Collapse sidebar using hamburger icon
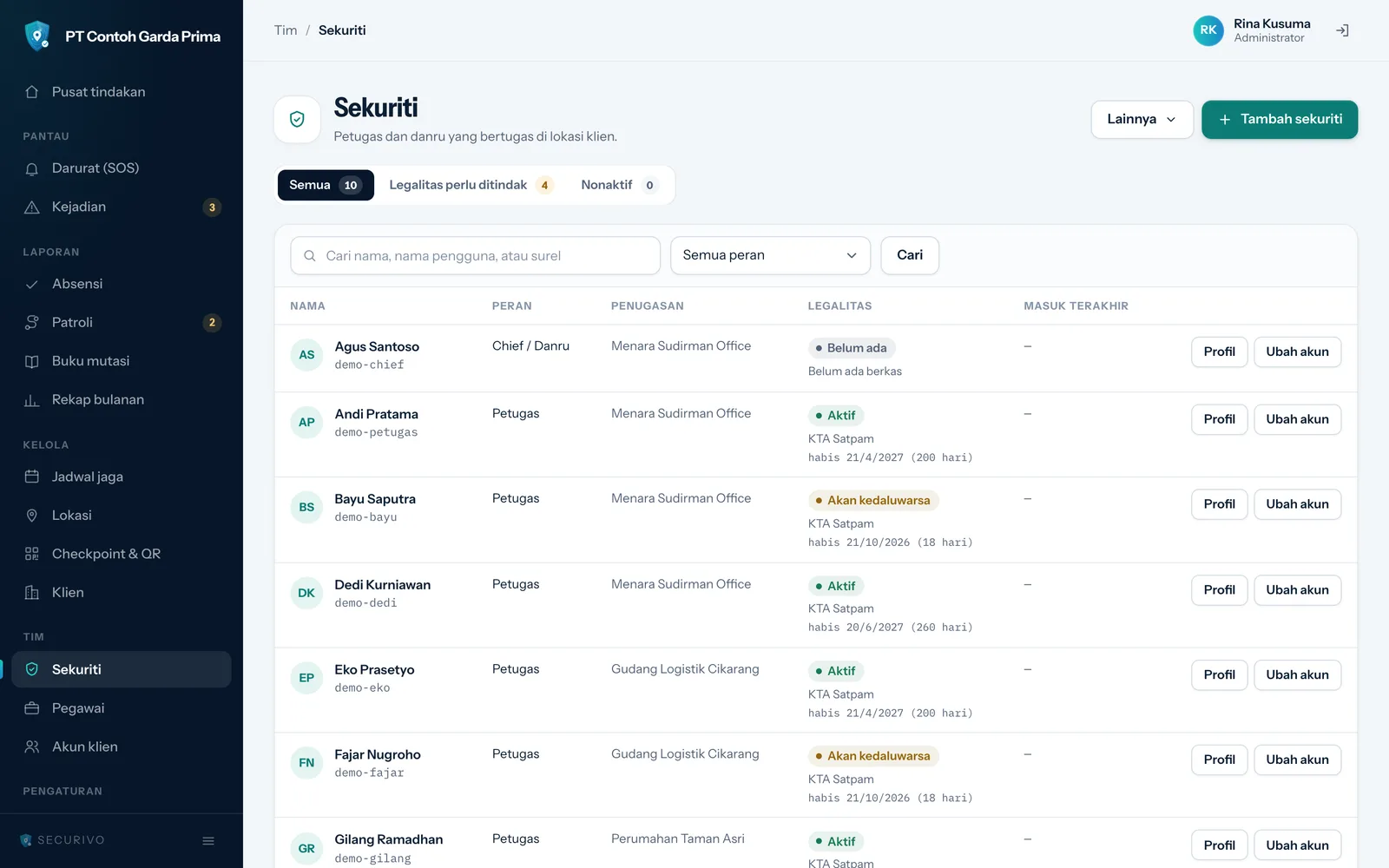This screenshot has width=1389, height=868. tap(208, 840)
